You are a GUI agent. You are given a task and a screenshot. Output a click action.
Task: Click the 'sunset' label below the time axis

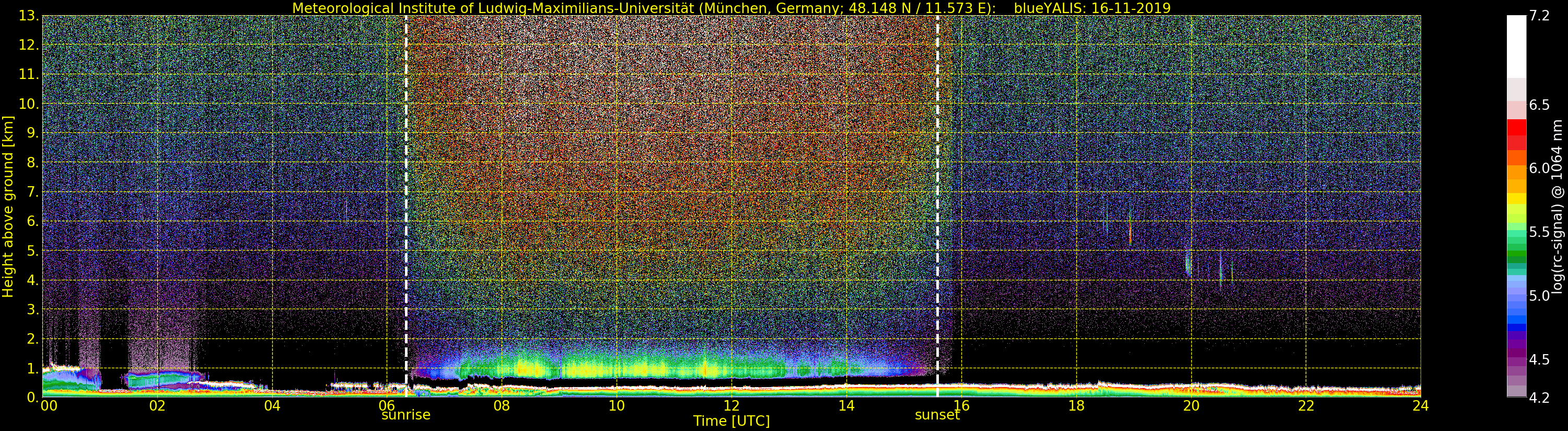coord(937,415)
